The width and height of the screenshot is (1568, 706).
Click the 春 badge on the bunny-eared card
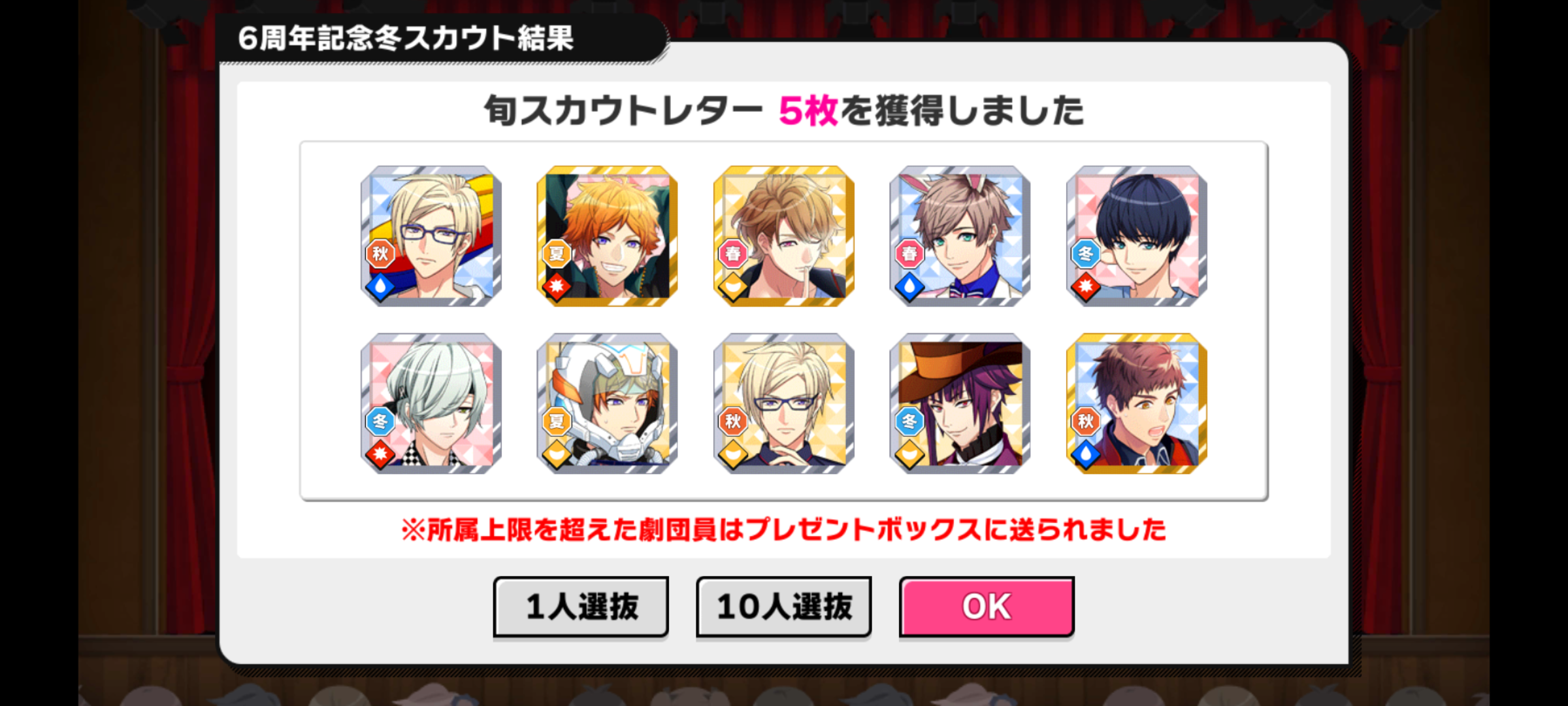[x=909, y=254]
